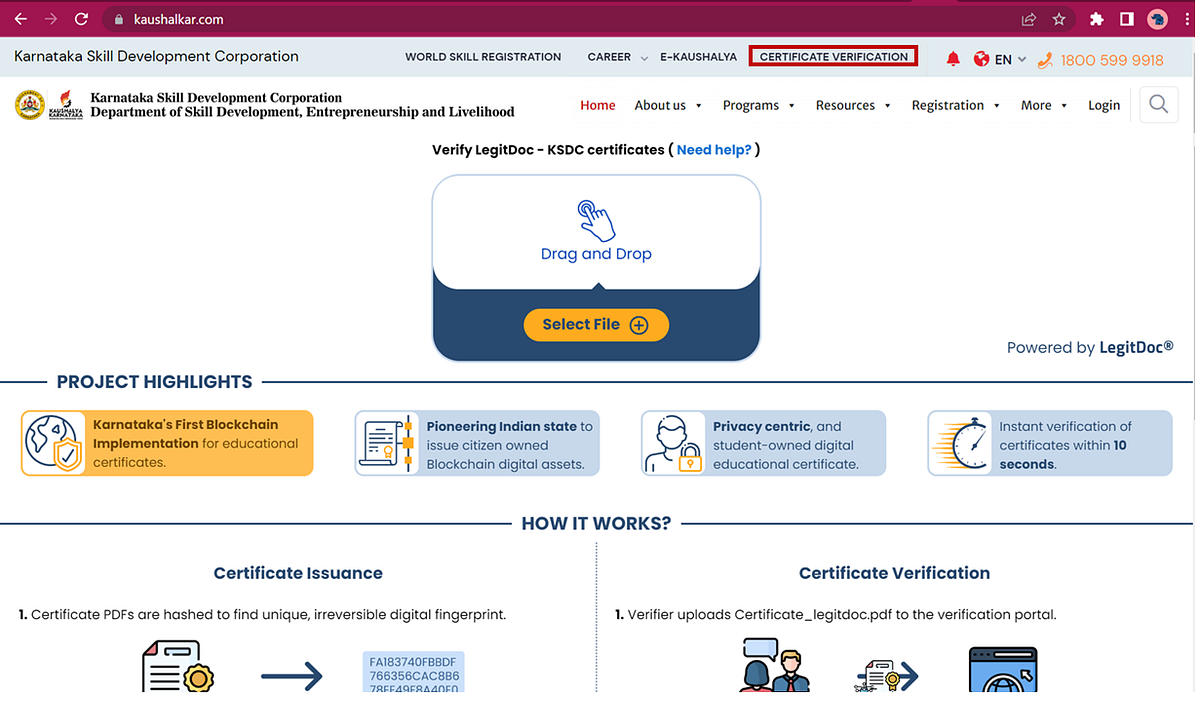Click the Select File button
This screenshot has height=702, width=1200.
tap(596, 324)
